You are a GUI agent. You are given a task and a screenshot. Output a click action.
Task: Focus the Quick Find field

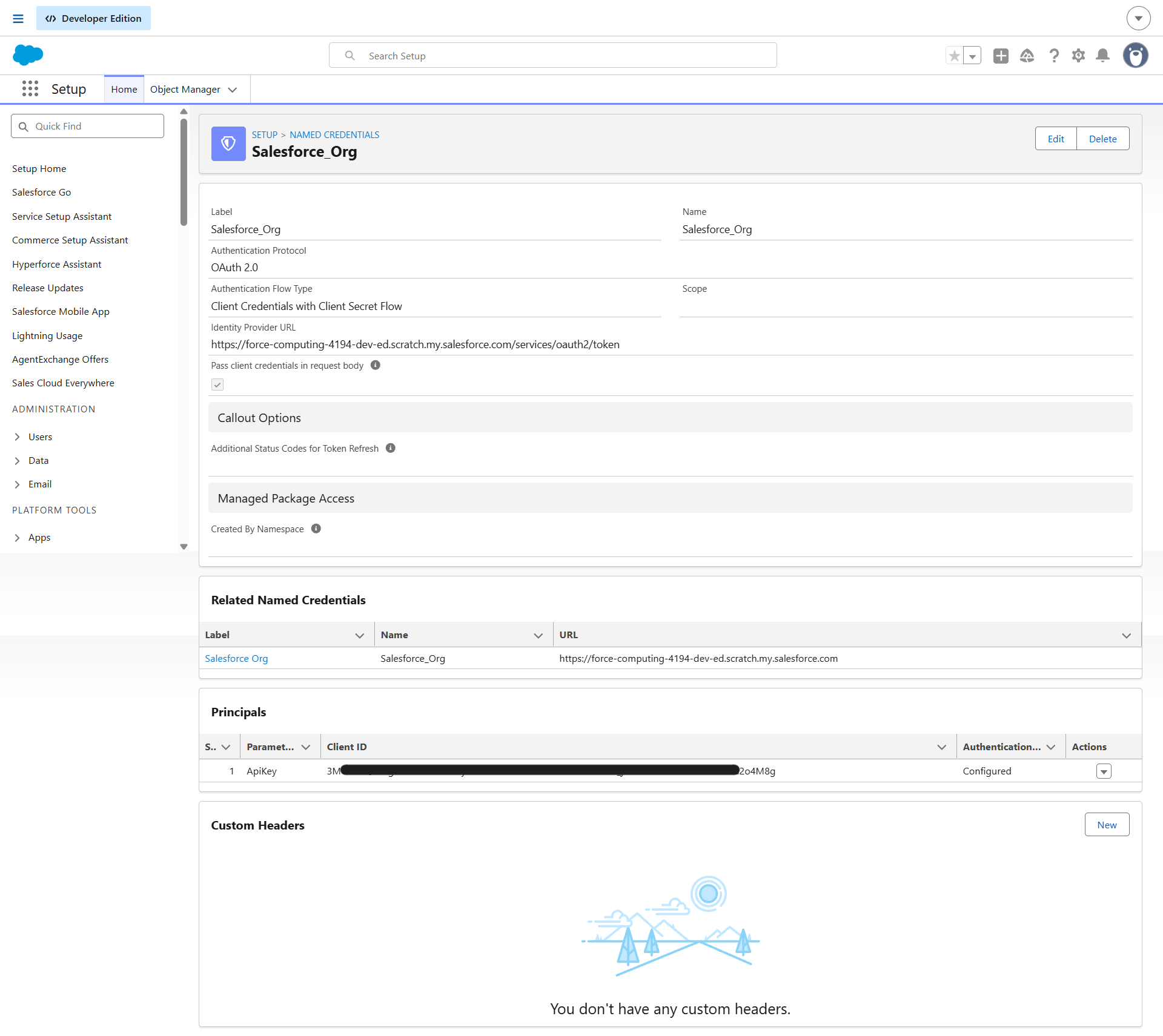[88, 127]
